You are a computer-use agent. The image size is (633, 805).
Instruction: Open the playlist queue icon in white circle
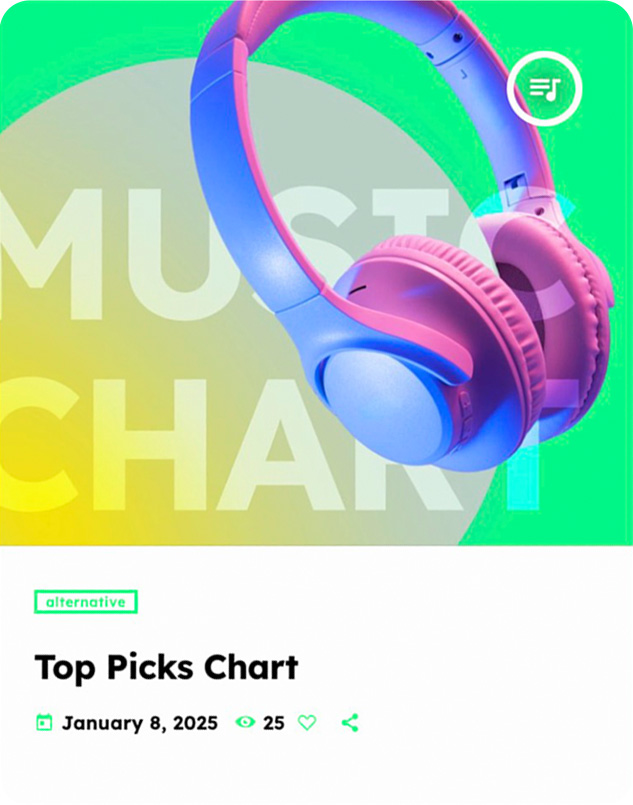click(x=545, y=89)
